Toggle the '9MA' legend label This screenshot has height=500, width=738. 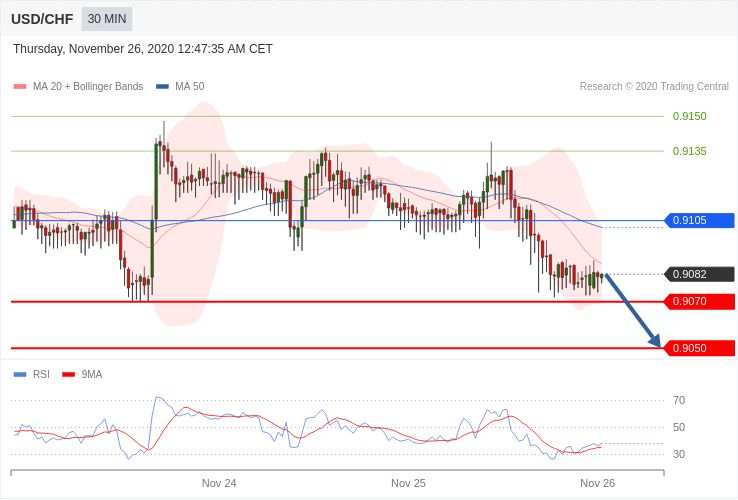click(92, 375)
